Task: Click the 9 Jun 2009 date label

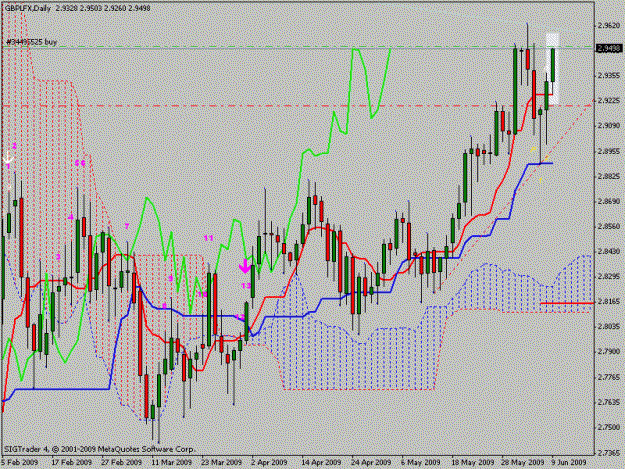Action: [x=569, y=463]
